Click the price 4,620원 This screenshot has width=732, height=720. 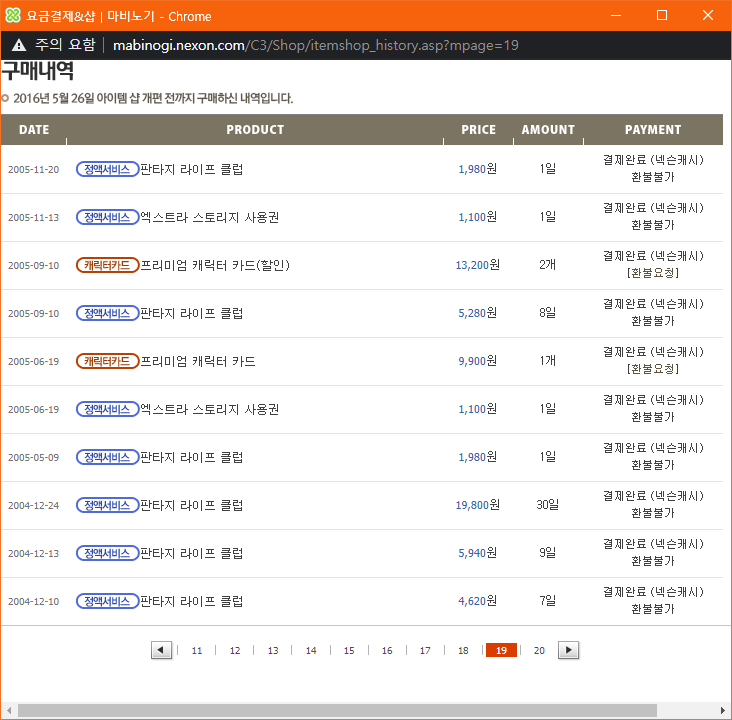pos(478,601)
